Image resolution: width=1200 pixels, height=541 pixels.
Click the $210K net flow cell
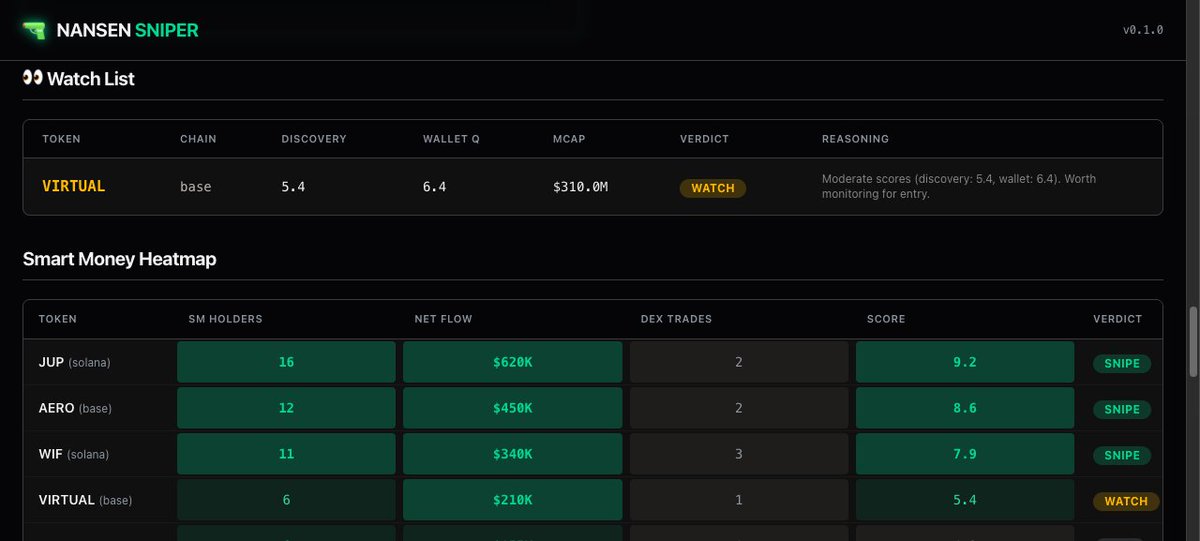[x=513, y=500]
